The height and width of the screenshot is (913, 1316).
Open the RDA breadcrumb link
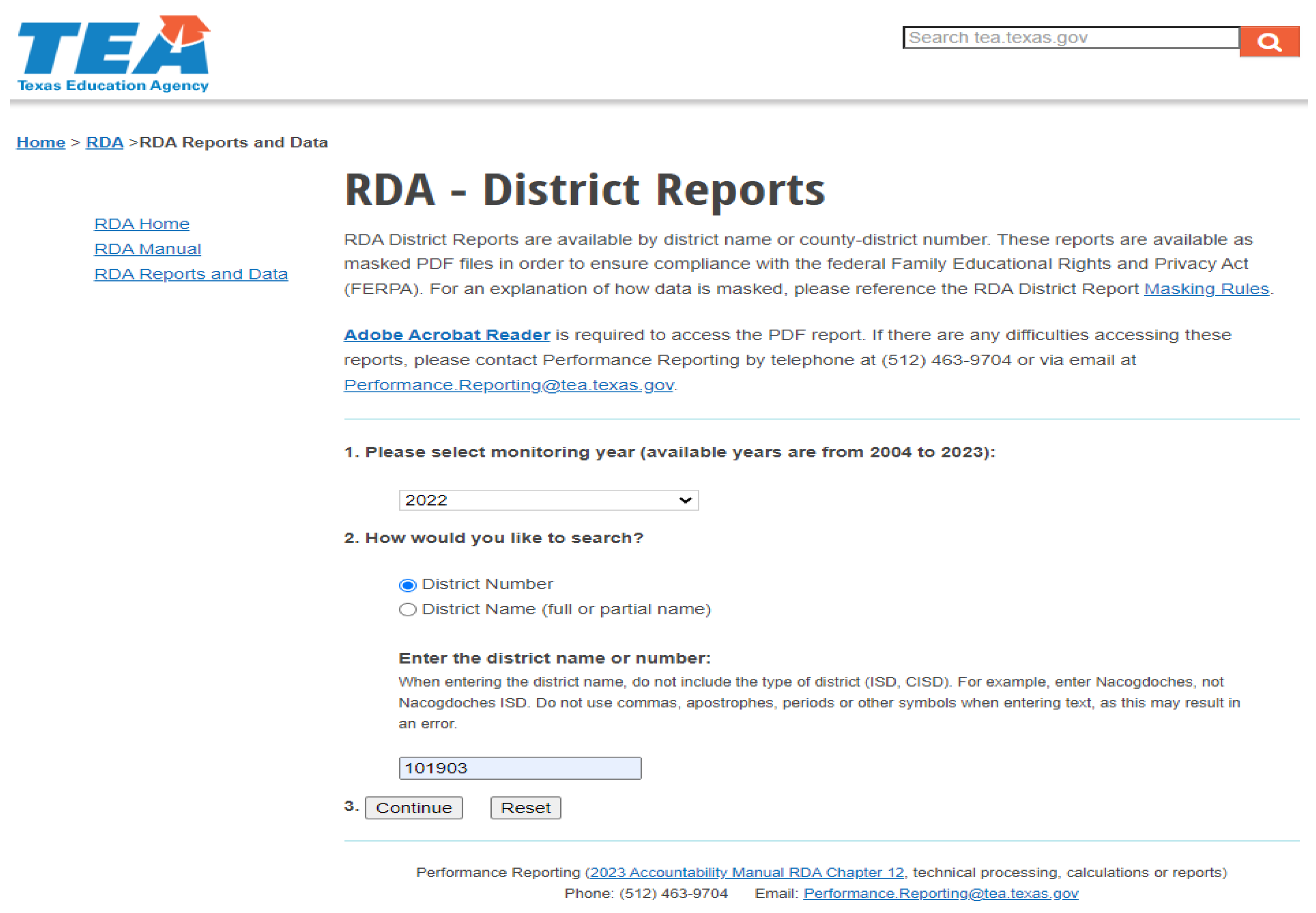(104, 142)
